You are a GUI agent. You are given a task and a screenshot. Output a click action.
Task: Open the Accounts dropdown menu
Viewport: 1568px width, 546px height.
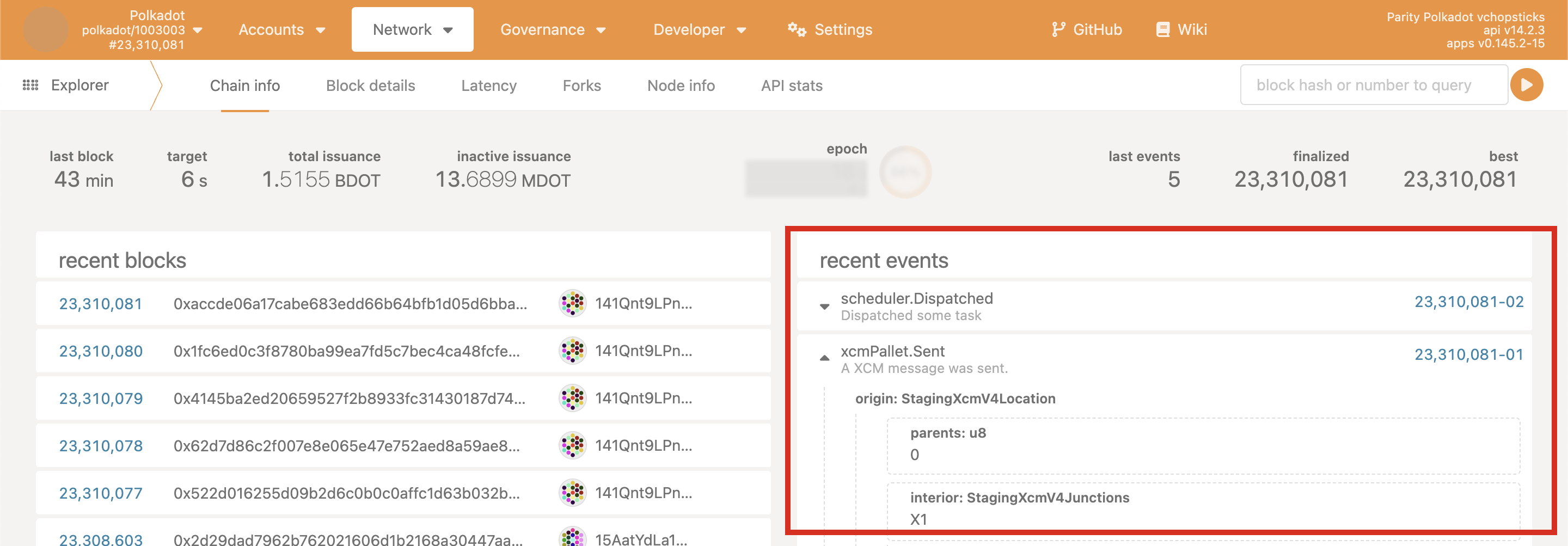pos(281,29)
